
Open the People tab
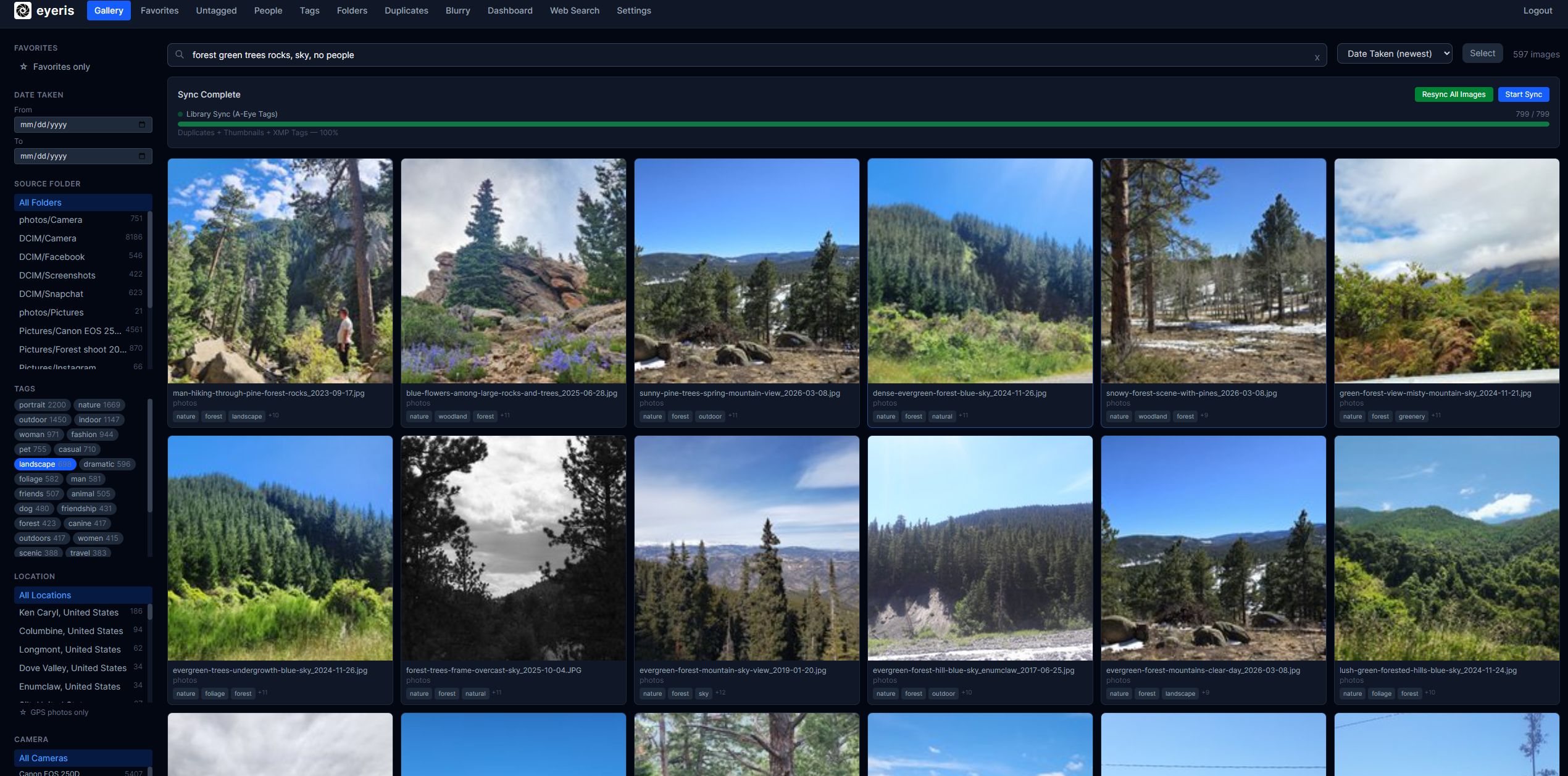268,10
